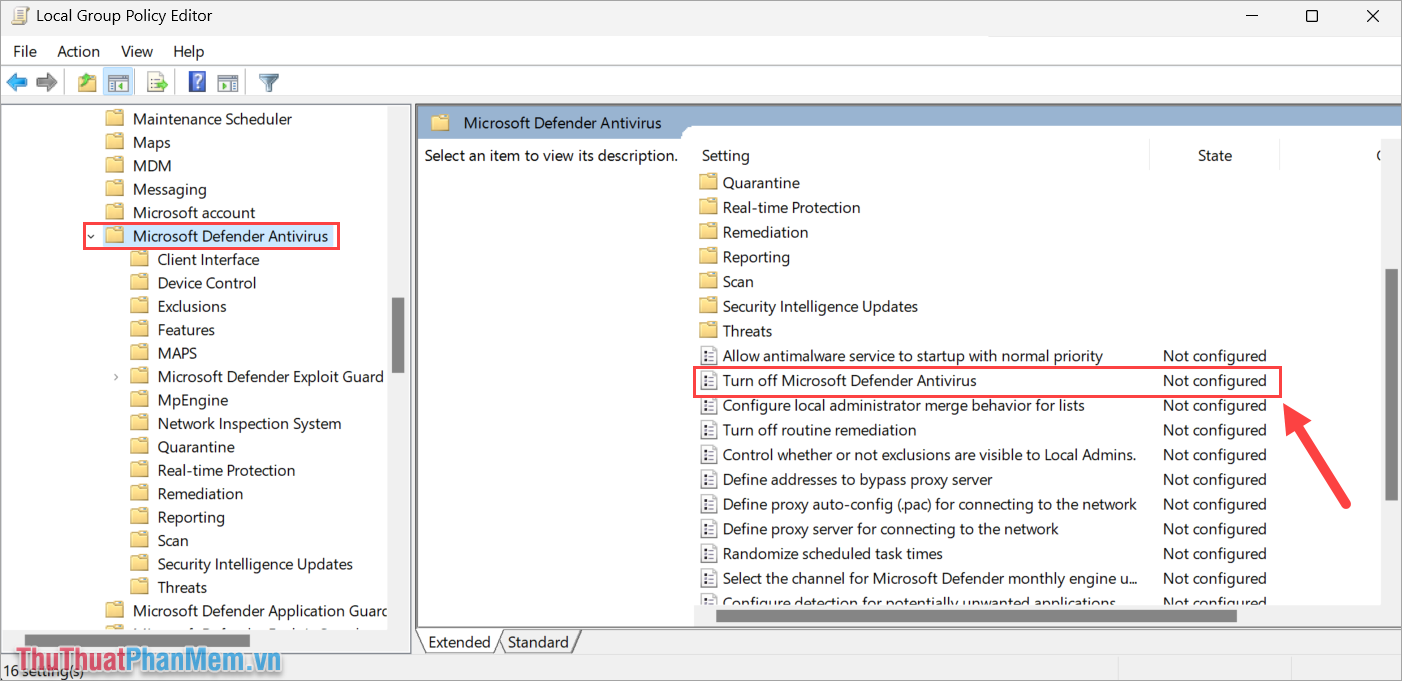Click the Up one level folder icon
This screenshot has height=681, width=1402.
[86, 81]
